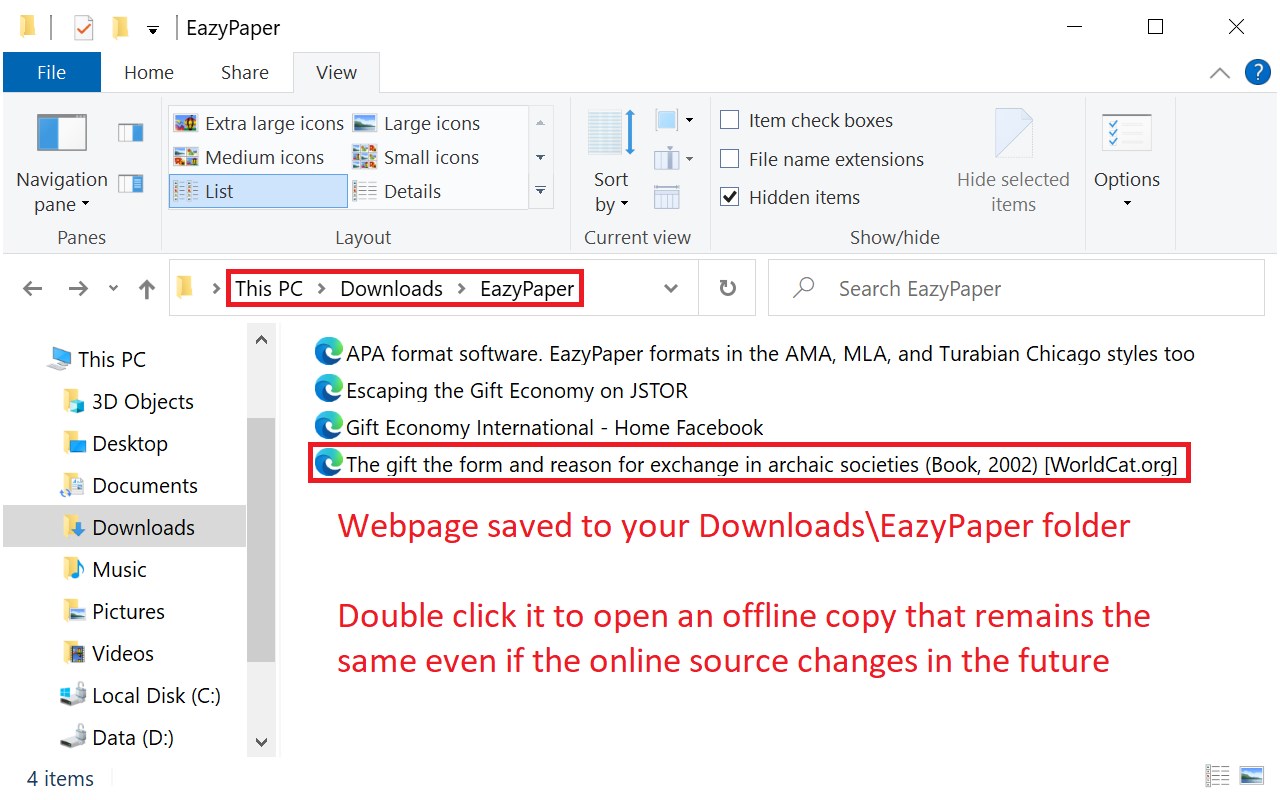This screenshot has width=1280, height=800.
Task: Go up one folder with the Up arrow
Action: pos(147,289)
